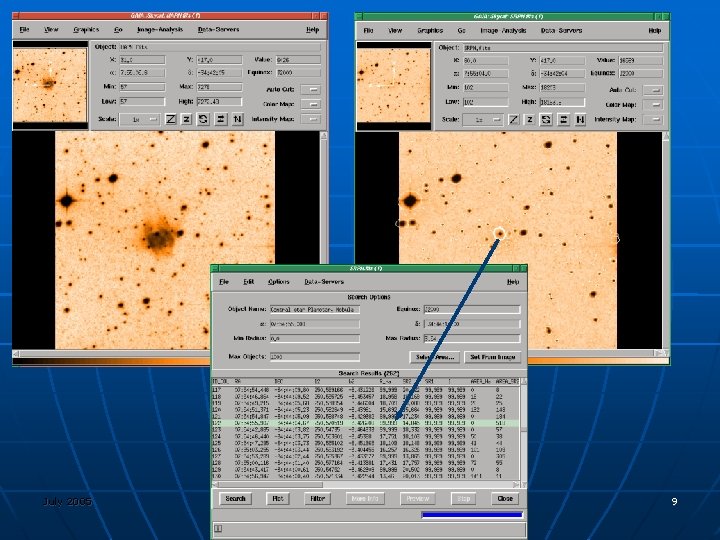Open Color Map menu button in green-titled window
The height and width of the screenshot is (540, 720).
[653, 105]
